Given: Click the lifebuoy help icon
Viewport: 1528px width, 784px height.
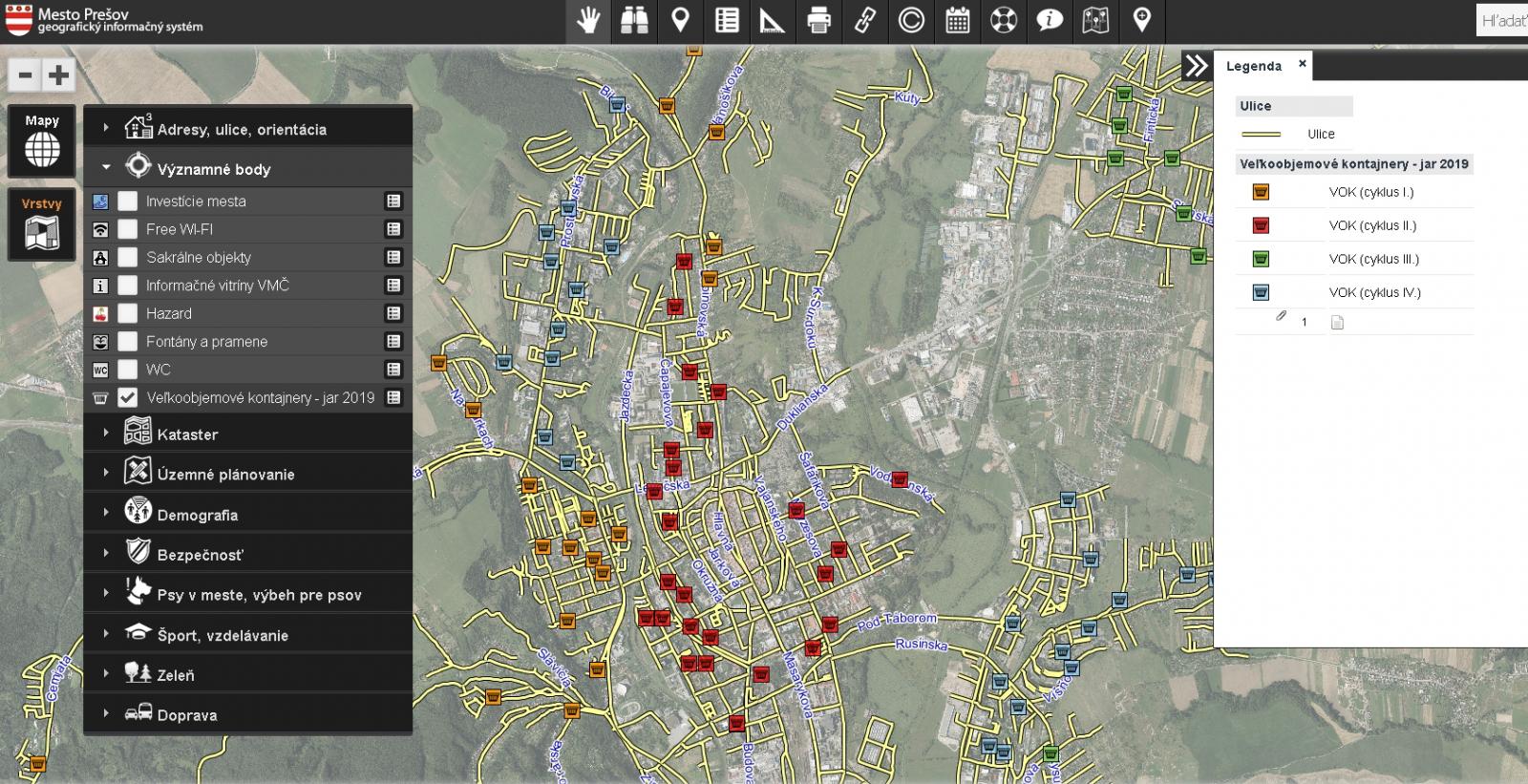Looking at the screenshot, I should (1004, 20).
